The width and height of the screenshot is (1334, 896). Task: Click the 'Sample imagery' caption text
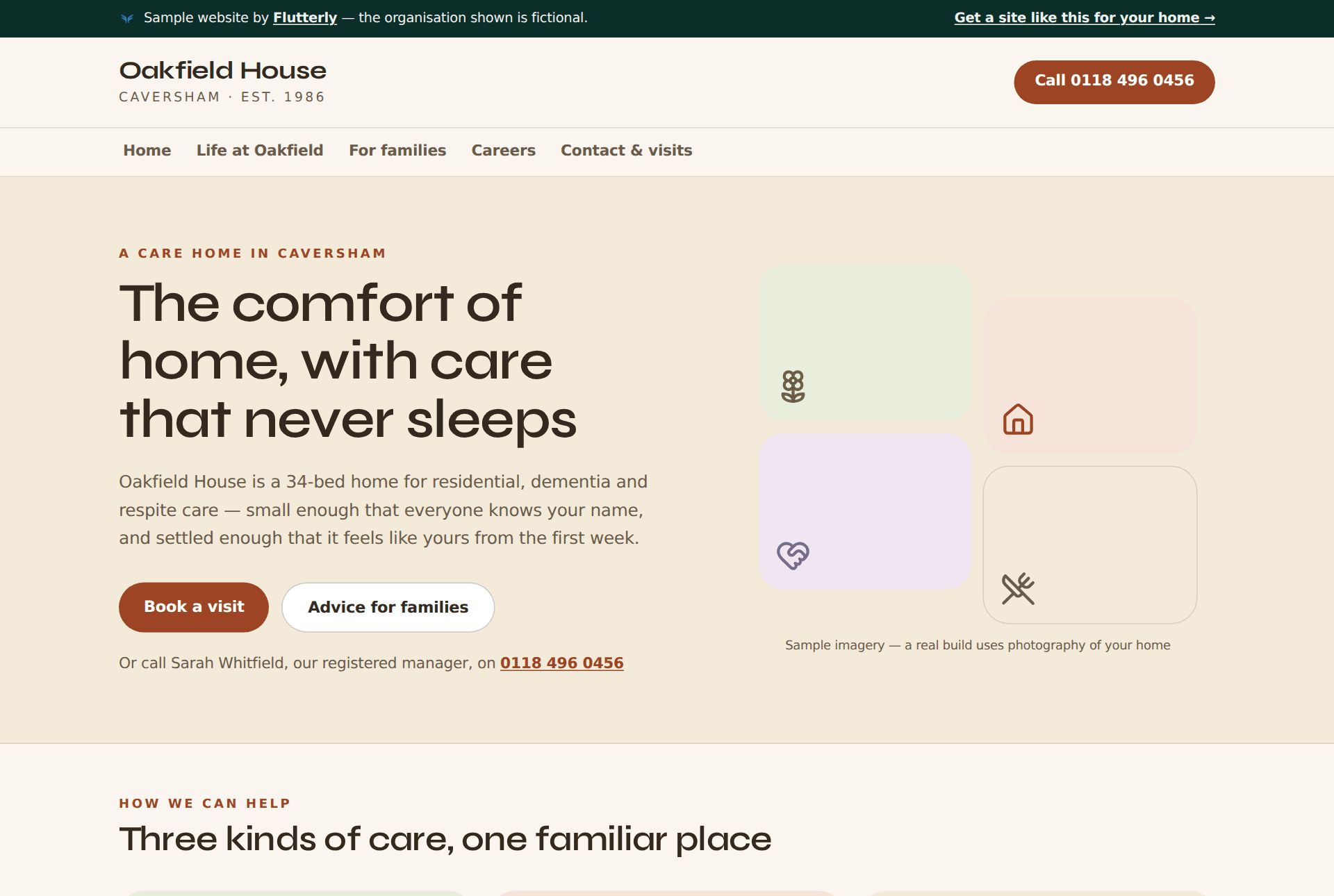click(x=978, y=645)
